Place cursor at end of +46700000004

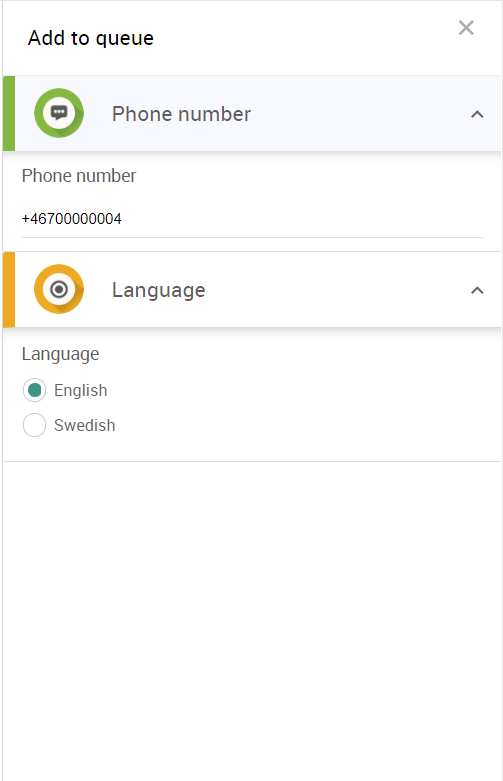point(122,219)
